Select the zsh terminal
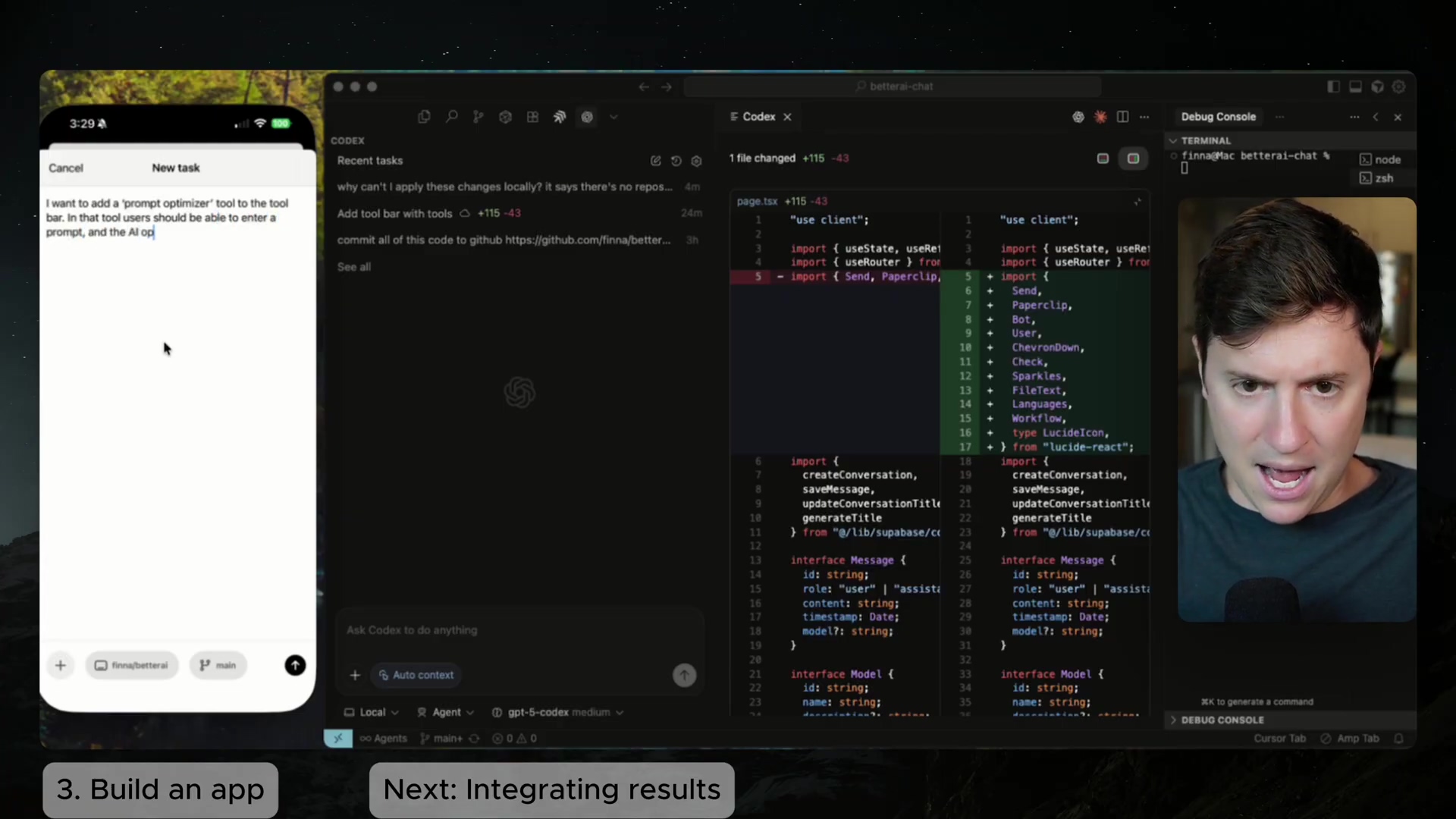Screen dimensions: 1456x819 (1377, 178)
